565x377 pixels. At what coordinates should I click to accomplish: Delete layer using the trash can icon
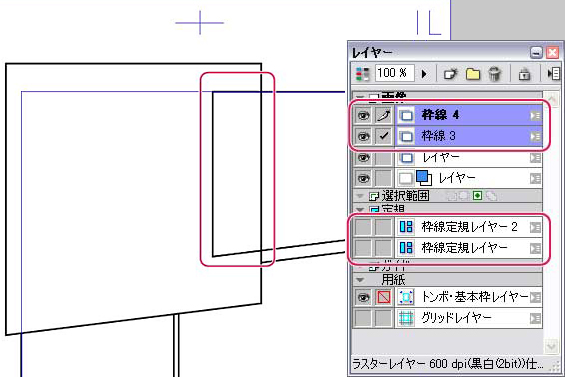pos(494,74)
